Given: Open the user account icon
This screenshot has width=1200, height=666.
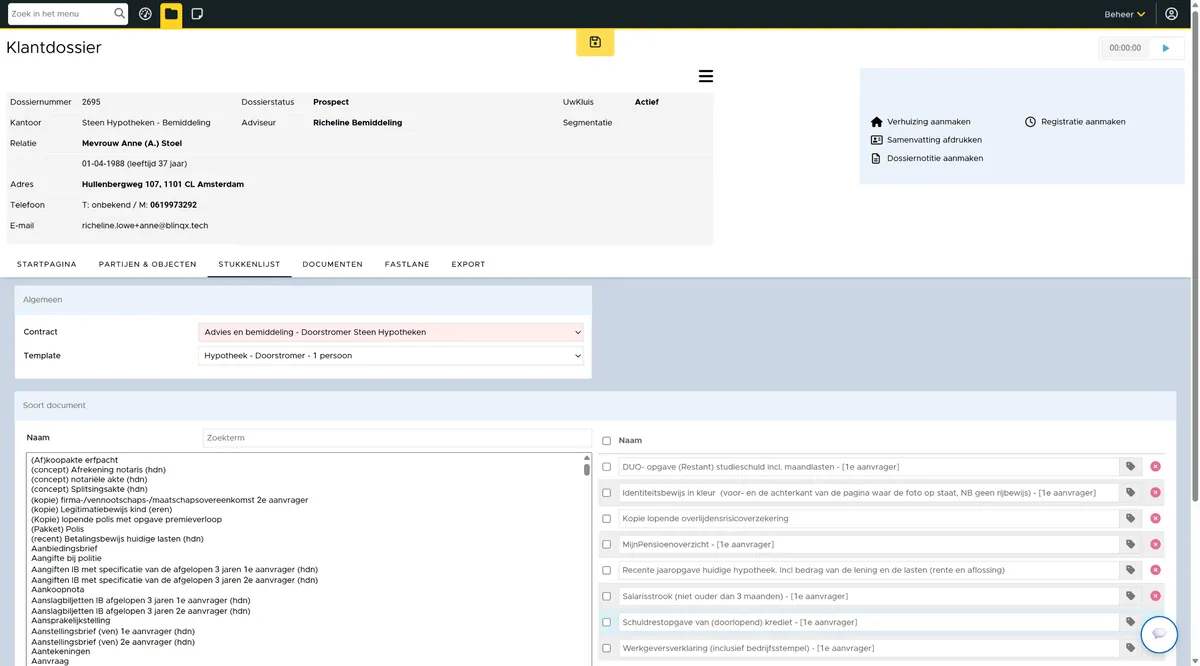Looking at the screenshot, I should 1171,14.
